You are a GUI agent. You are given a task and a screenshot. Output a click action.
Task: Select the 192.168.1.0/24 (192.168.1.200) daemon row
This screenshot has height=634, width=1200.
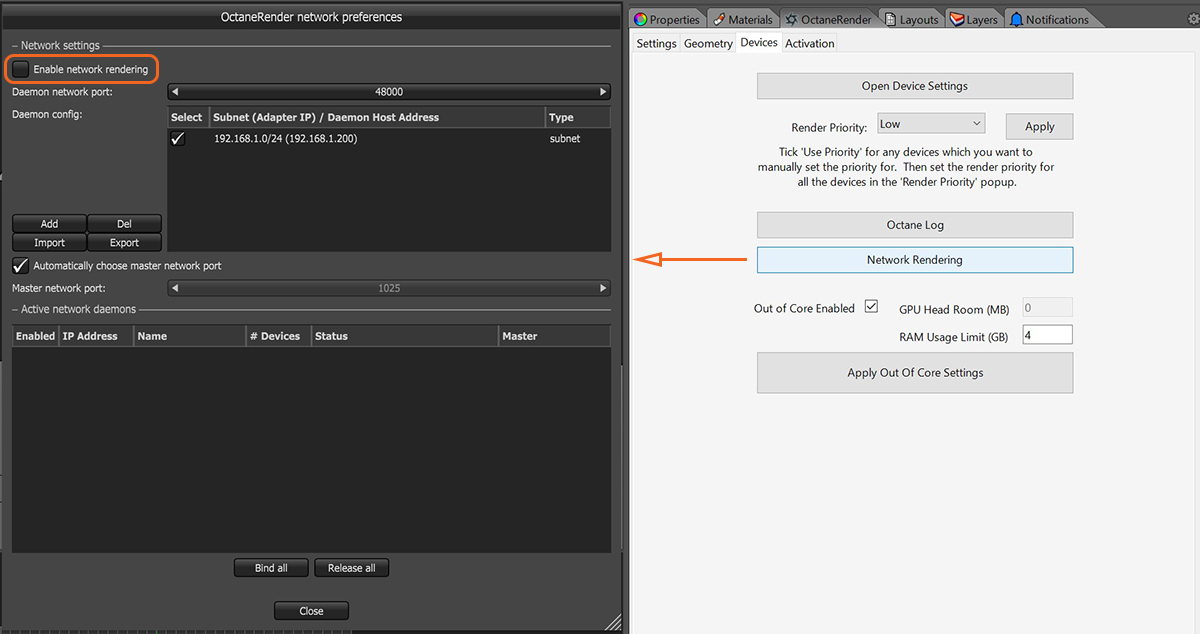(388, 139)
